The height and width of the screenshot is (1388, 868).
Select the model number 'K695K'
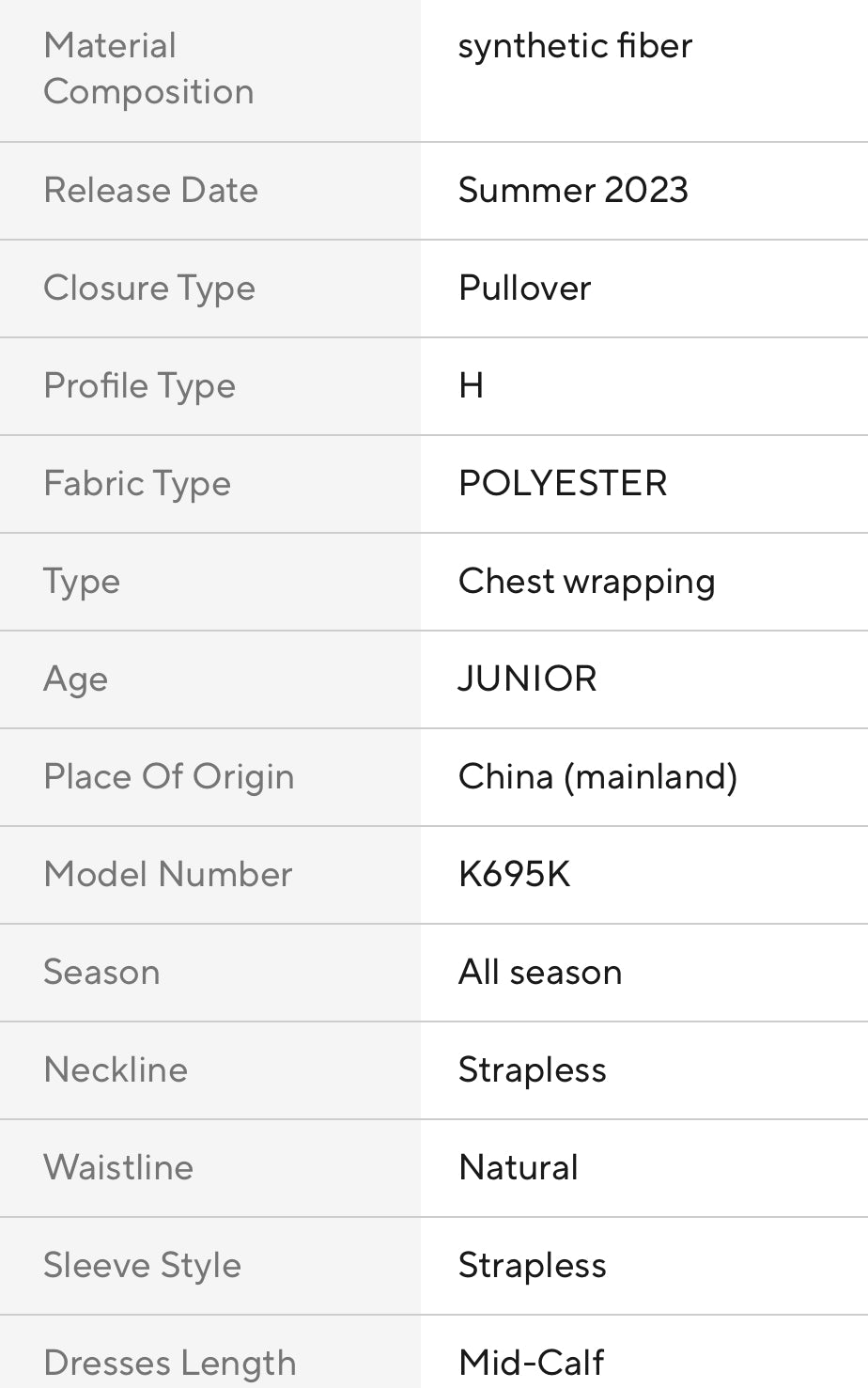514,875
